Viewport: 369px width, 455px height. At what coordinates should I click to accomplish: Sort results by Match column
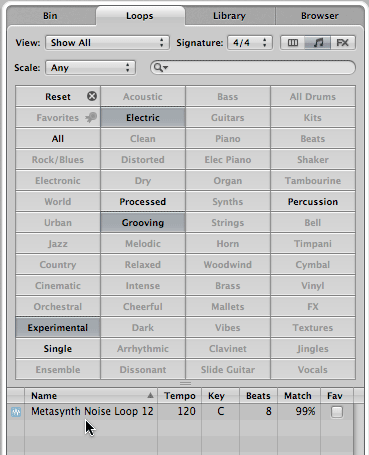[x=299, y=395]
